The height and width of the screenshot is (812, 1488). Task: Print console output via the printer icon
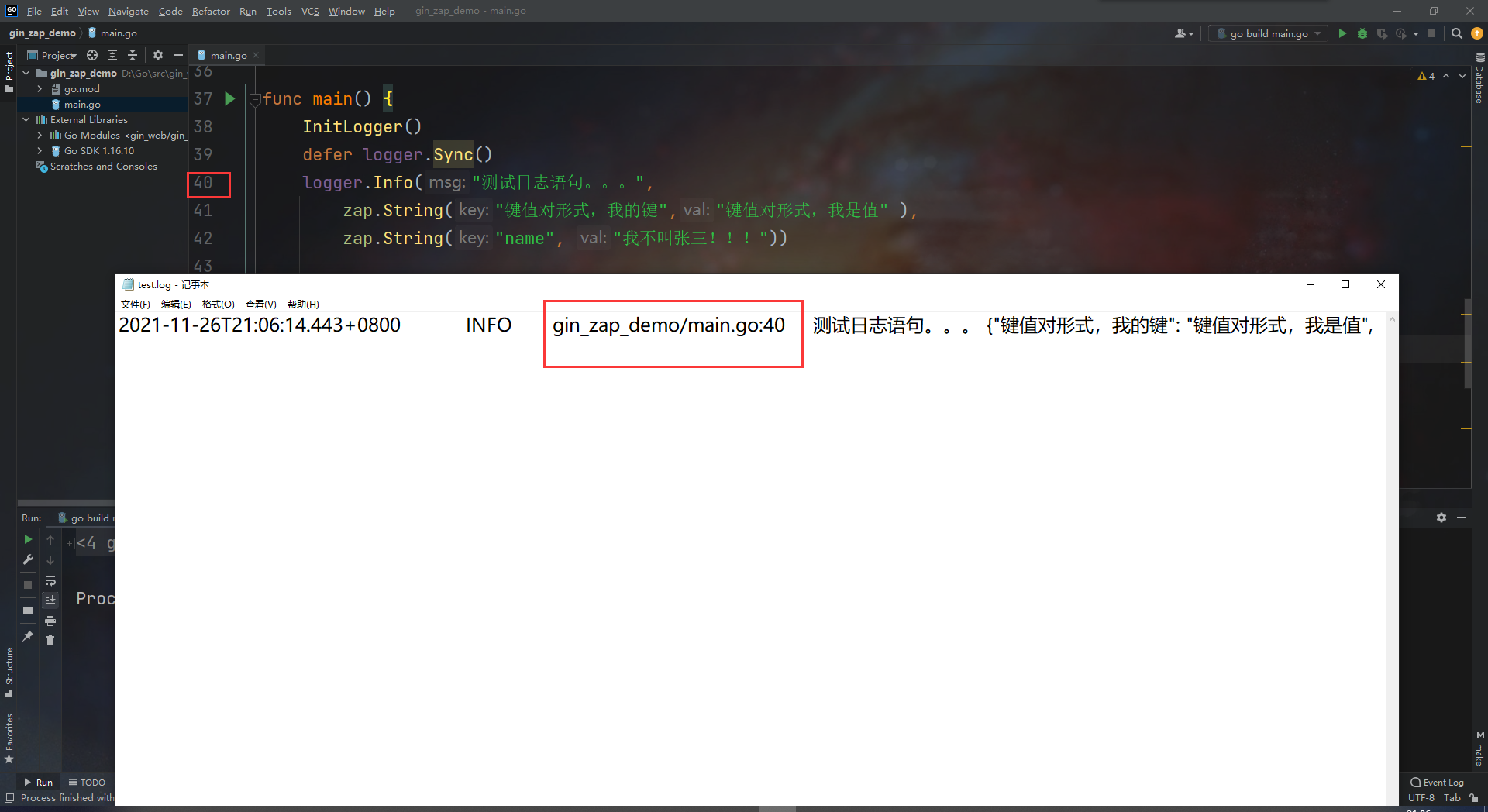[x=51, y=621]
